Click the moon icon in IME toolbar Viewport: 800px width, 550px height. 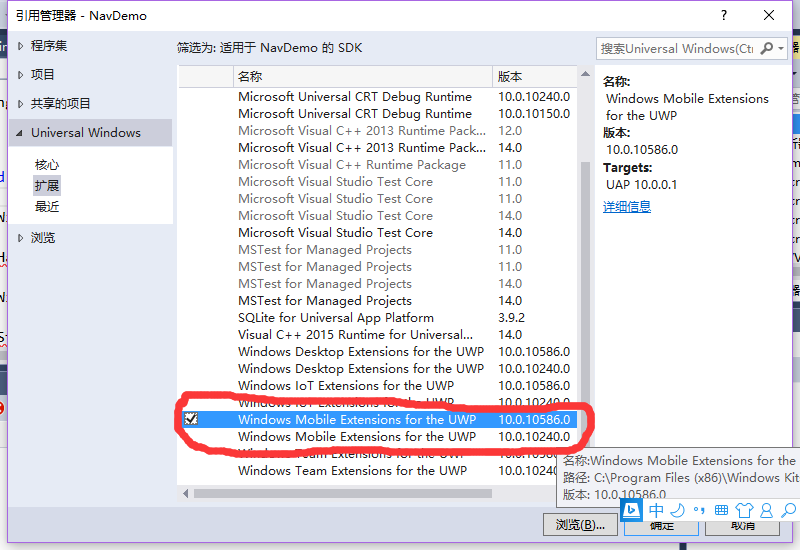pos(678,510)
